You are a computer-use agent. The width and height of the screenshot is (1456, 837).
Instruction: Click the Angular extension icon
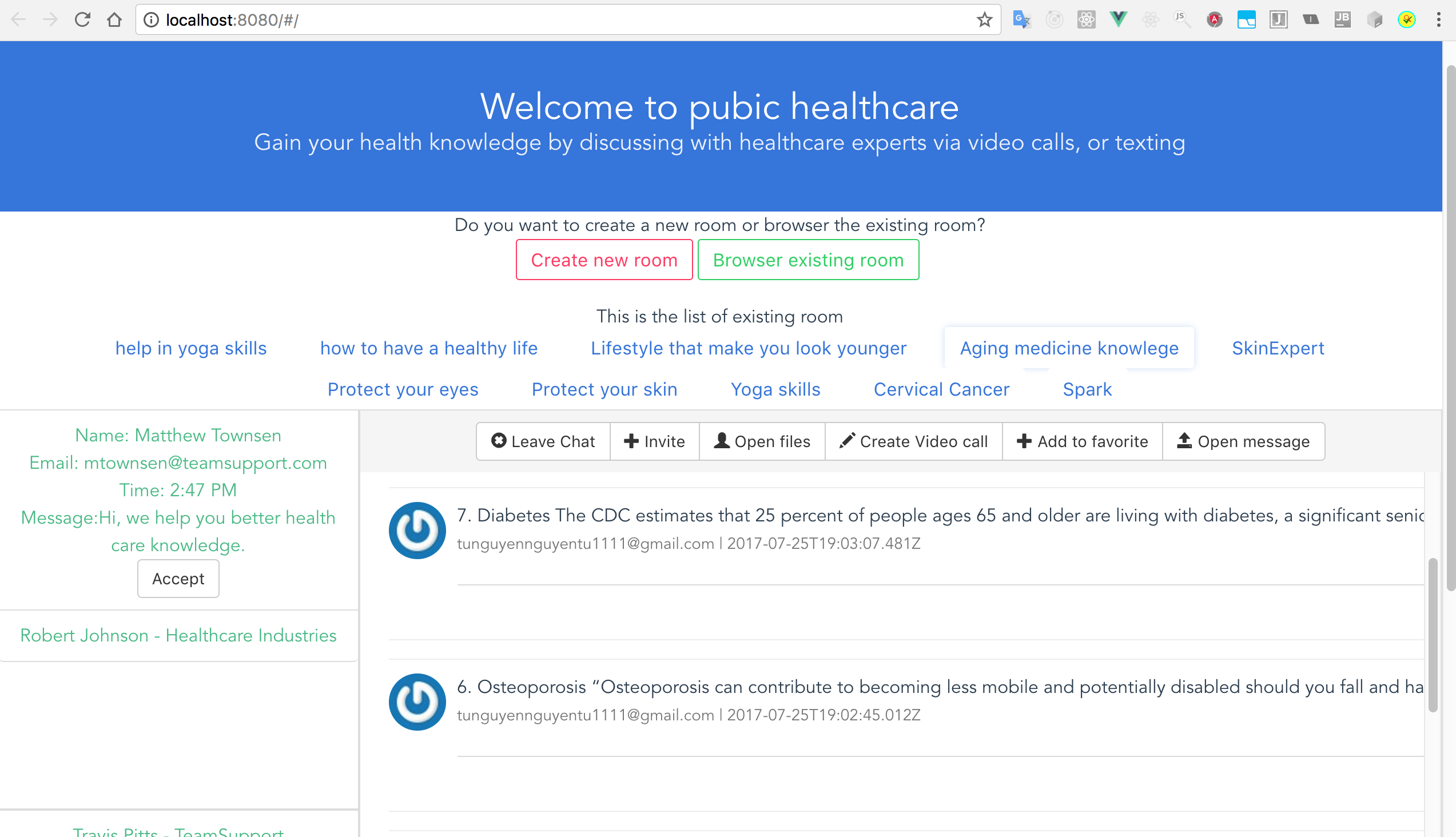[x=1214, y=19]
